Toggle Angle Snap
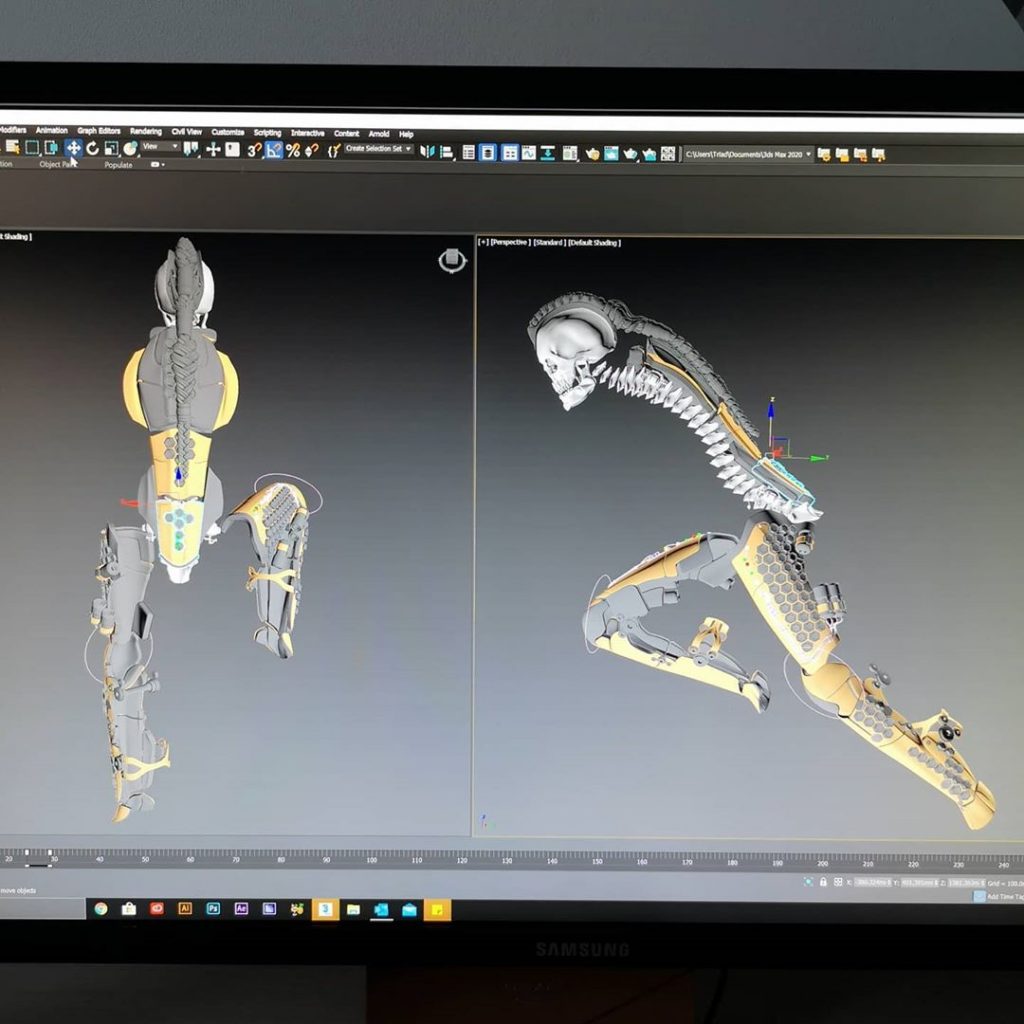This screenshot has width=1024, height=1024. [x=274, y=150]
